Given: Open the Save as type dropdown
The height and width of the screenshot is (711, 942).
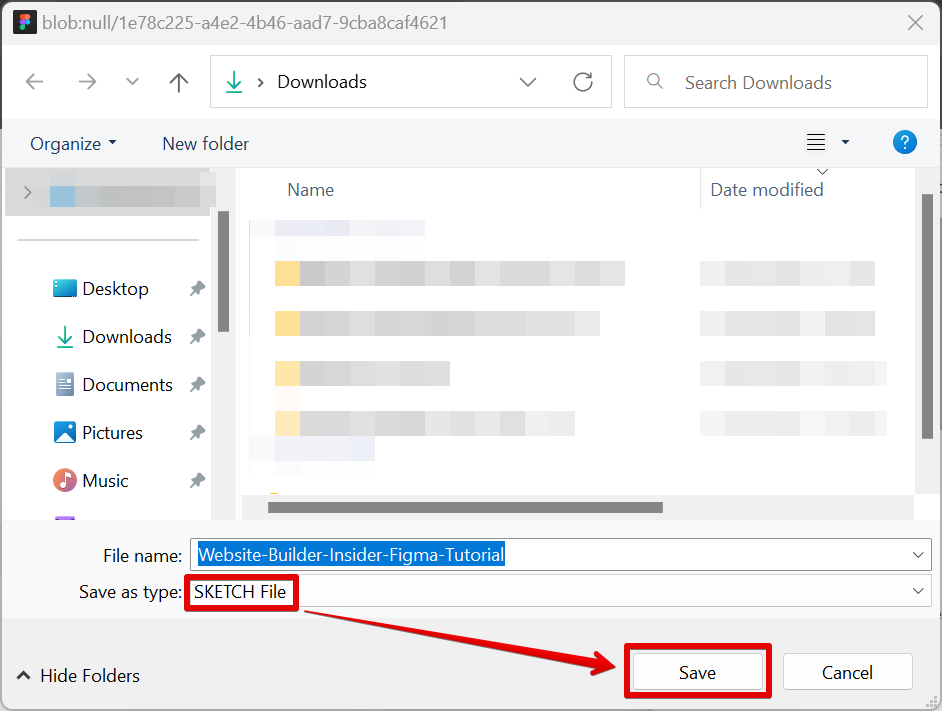Looking at the screenshot, I should 917,592.
